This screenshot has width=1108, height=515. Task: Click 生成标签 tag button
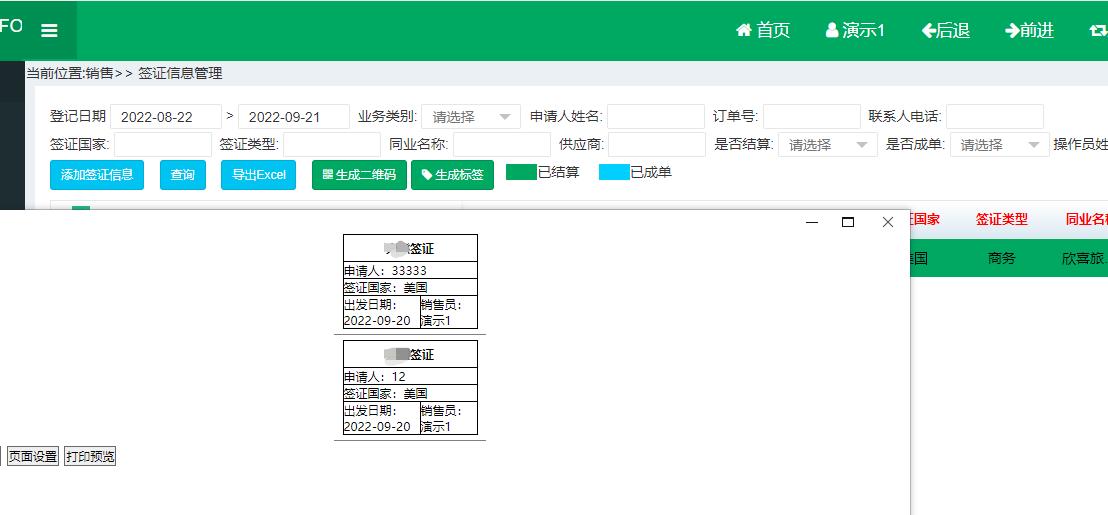coord(452,175)
